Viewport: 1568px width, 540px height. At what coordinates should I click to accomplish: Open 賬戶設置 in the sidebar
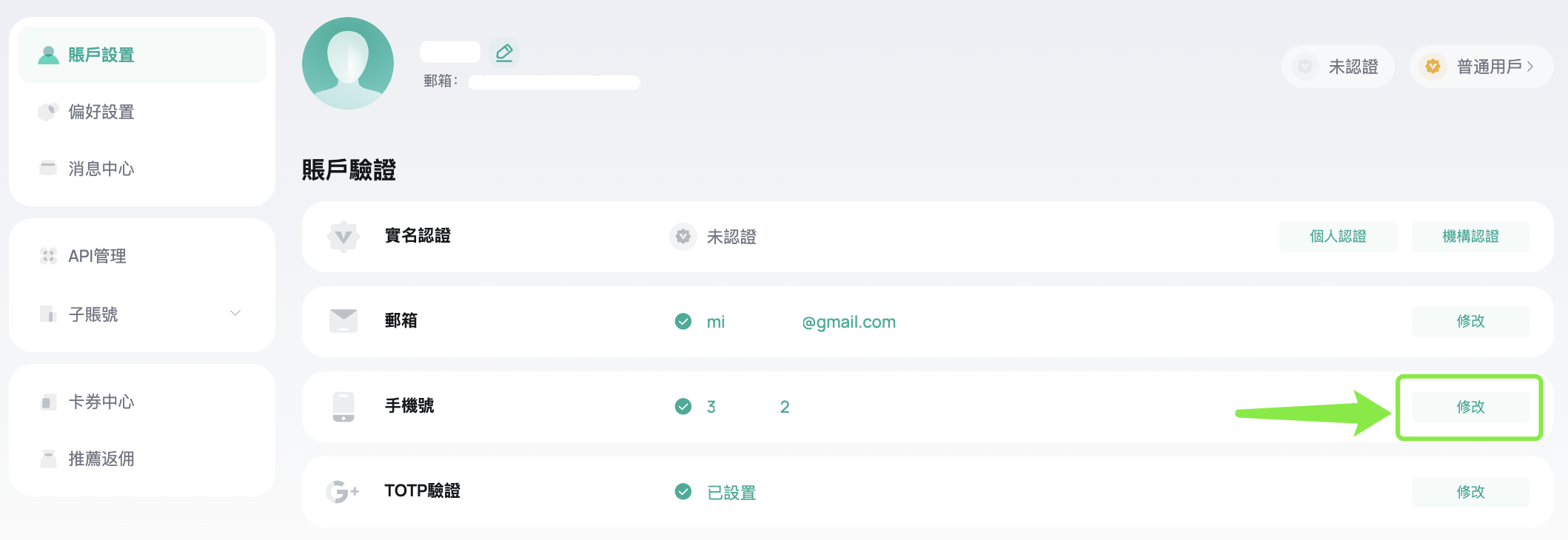point(142,55)
